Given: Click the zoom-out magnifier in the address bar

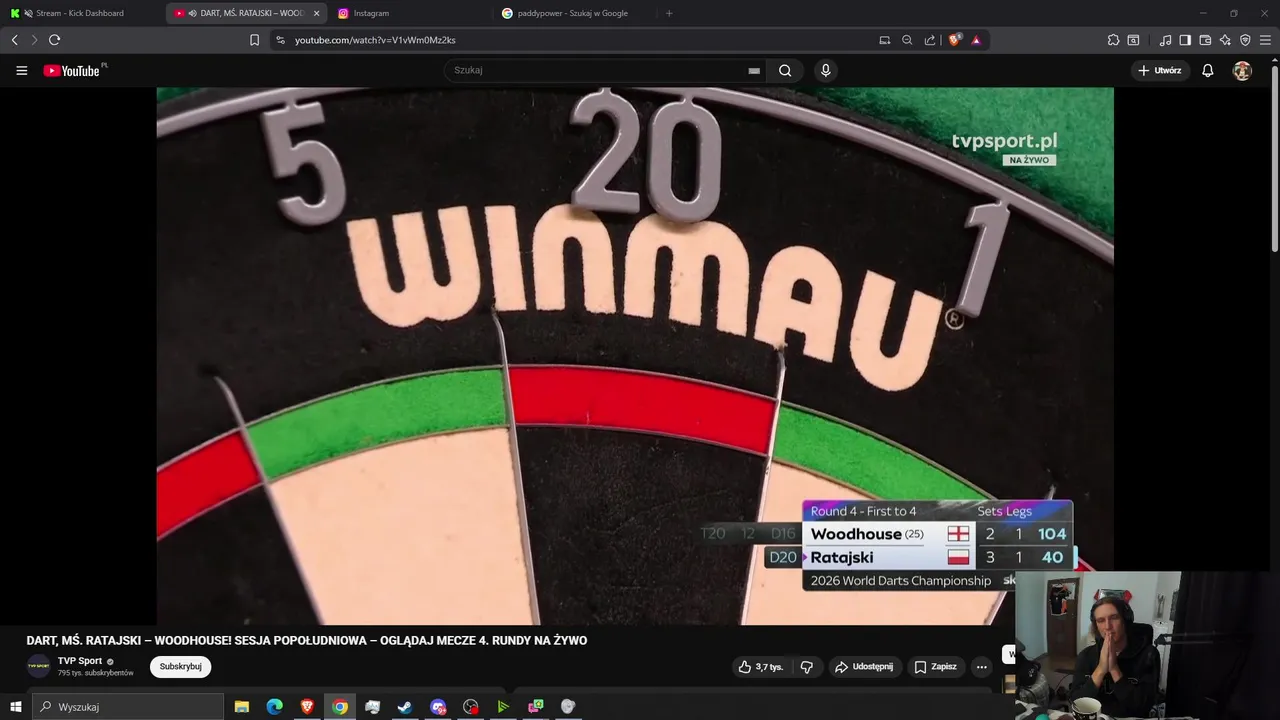Looking at the screenshot, I should 907,40.
